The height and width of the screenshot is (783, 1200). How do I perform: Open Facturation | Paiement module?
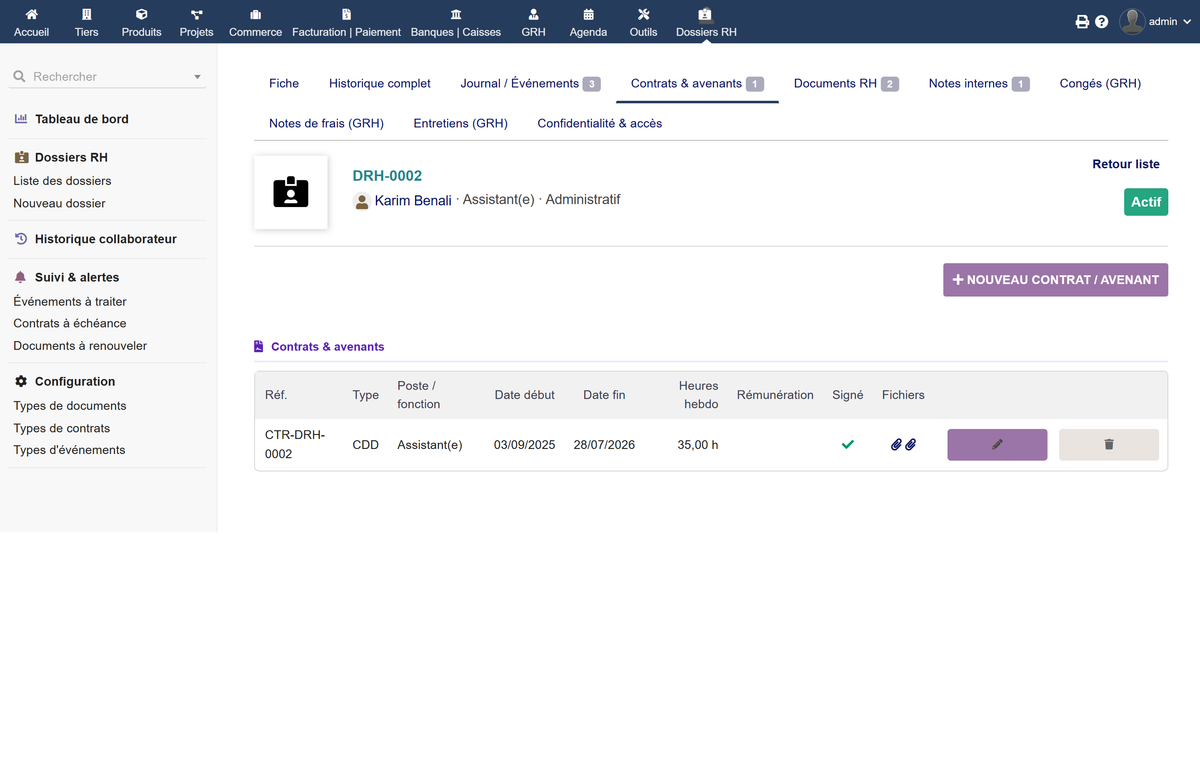click(x=346, y=22)
